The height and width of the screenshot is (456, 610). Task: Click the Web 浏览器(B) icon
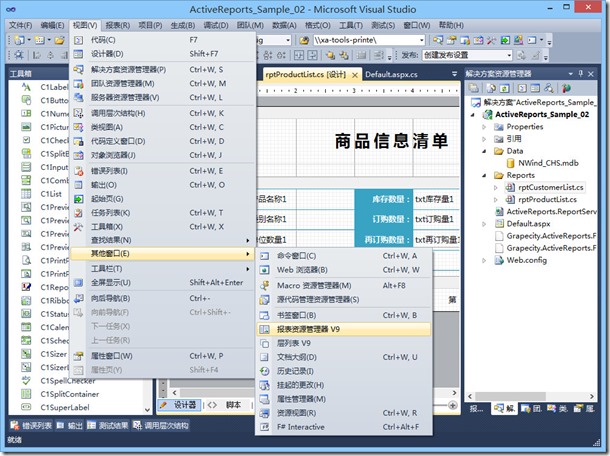(265, 270)
